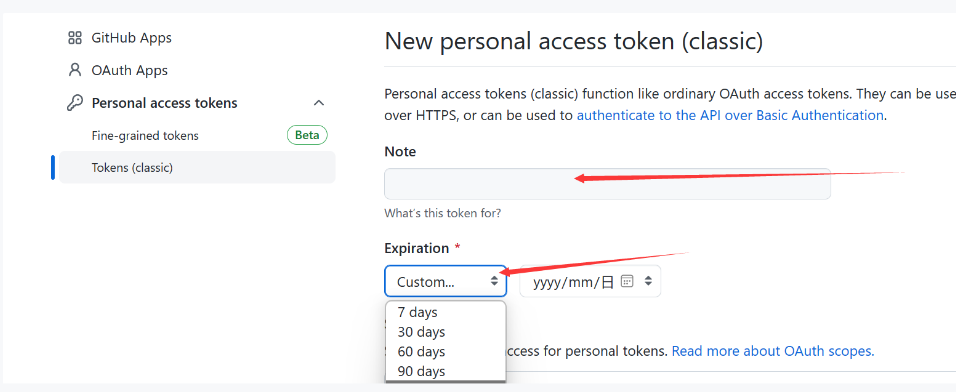Click the Beta badge next to Fine-grained tokens

point(307,135)
